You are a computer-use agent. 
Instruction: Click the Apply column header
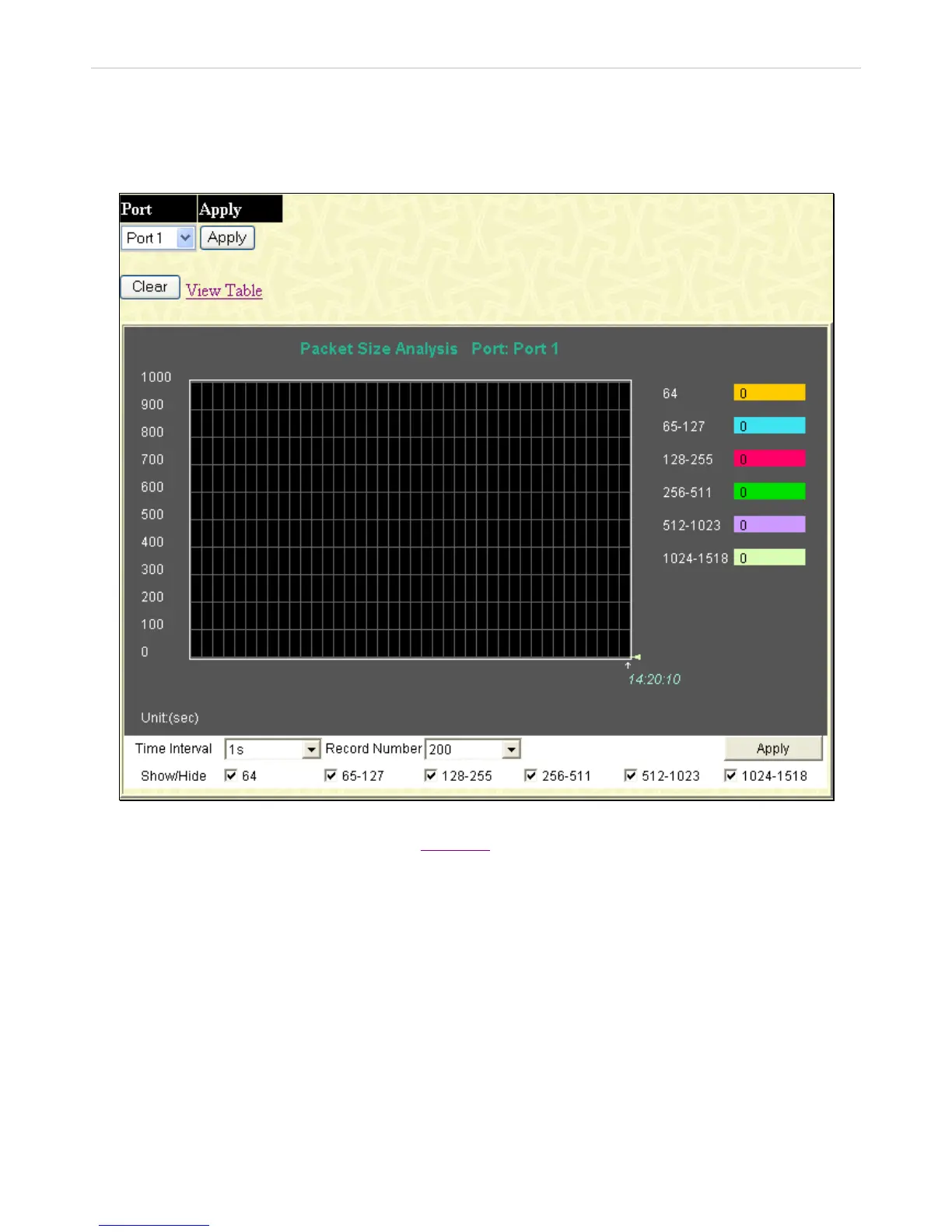[x=240, y=209]
